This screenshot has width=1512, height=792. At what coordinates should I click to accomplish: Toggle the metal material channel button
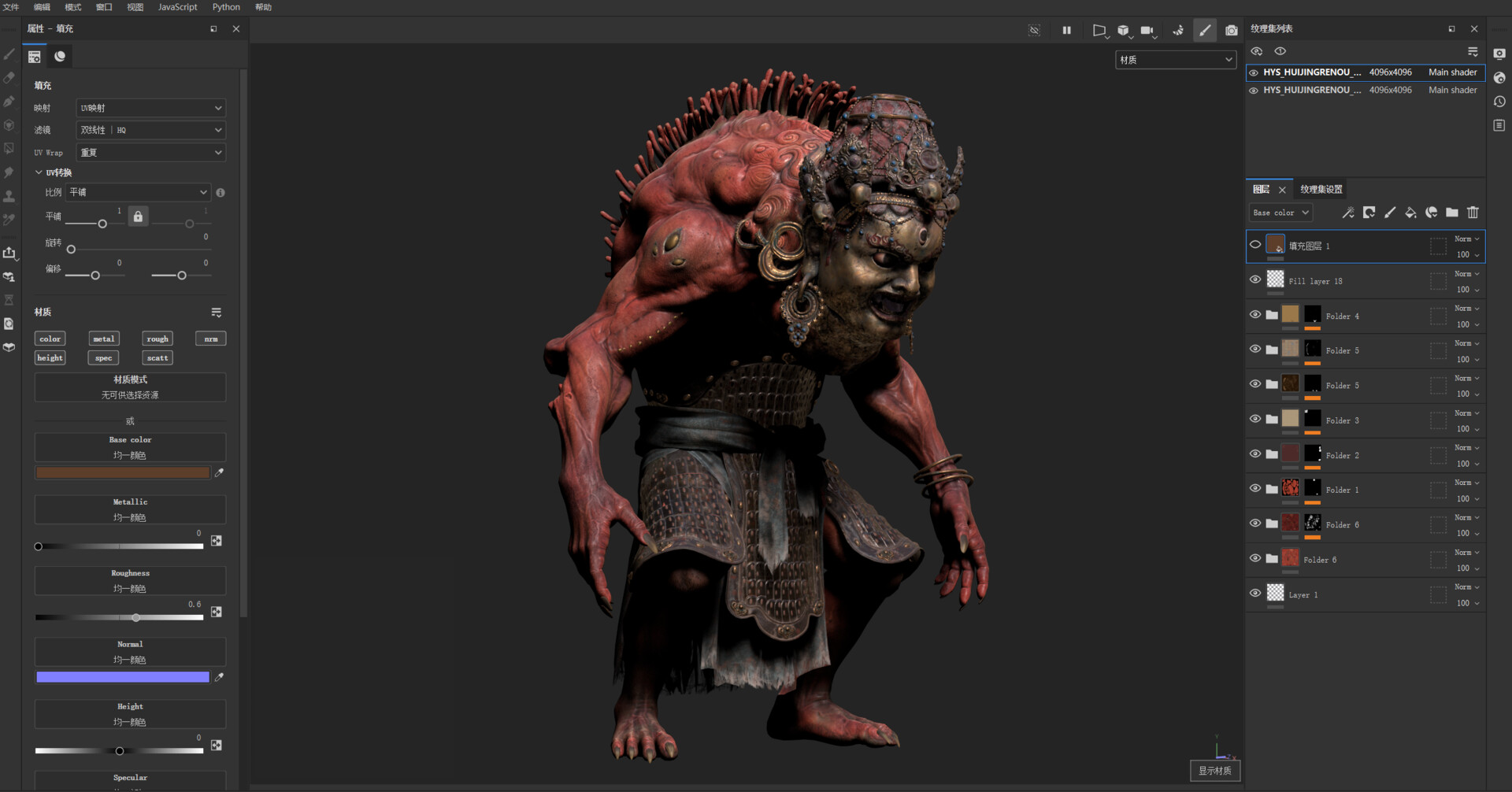pyautogui.click(x=104, y=339)
